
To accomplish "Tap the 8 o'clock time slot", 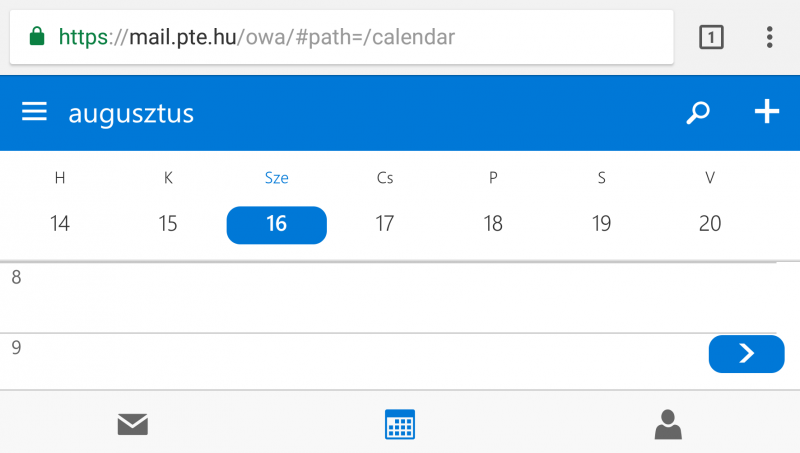I will pos(400,298).
